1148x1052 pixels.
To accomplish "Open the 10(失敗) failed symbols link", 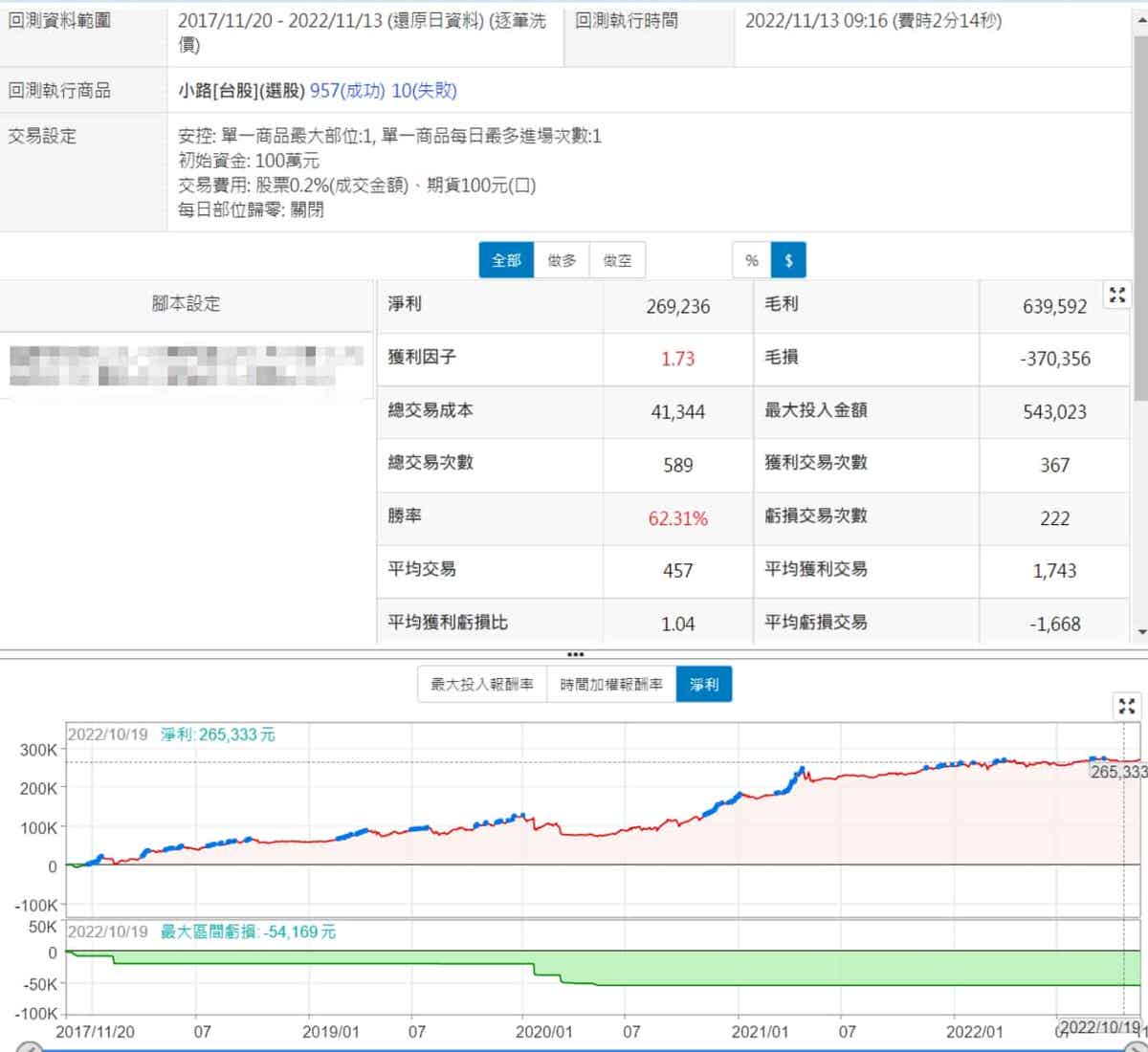I will (x=424, y=91).
